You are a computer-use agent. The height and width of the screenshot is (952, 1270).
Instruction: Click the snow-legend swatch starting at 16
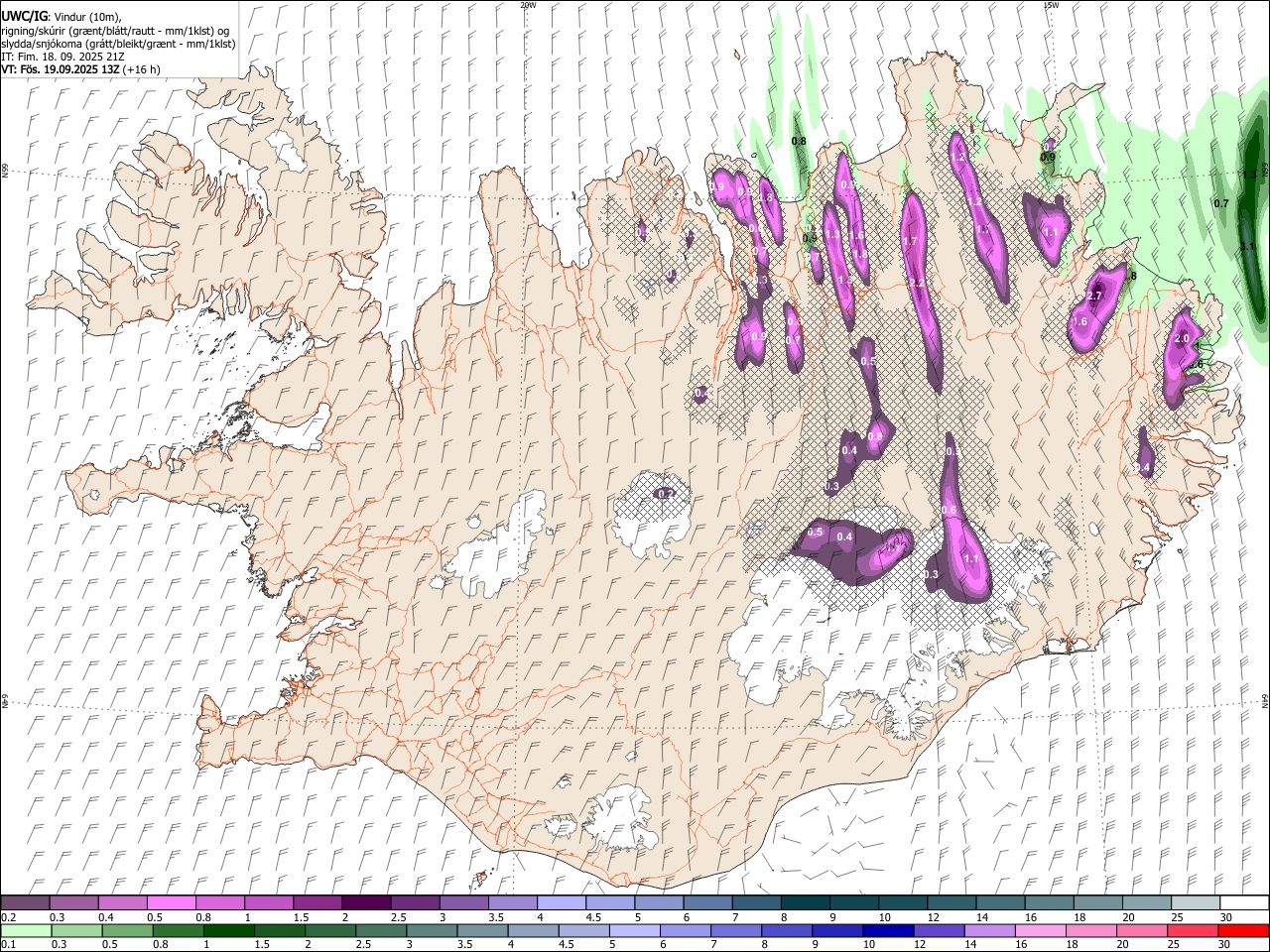pyautogui.click(x=1048, y=903)
